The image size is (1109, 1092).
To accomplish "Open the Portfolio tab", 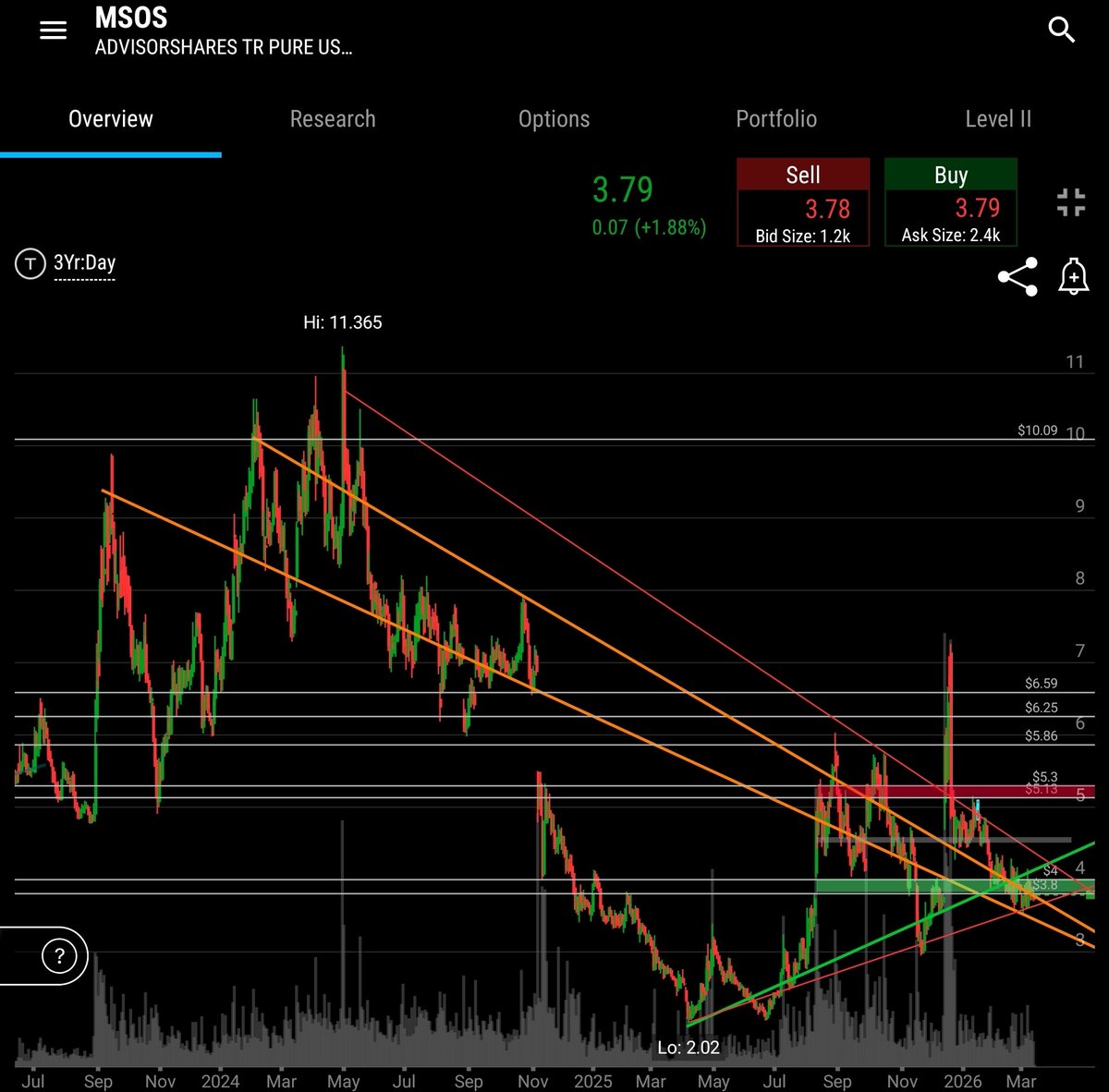I will (776, 119).
